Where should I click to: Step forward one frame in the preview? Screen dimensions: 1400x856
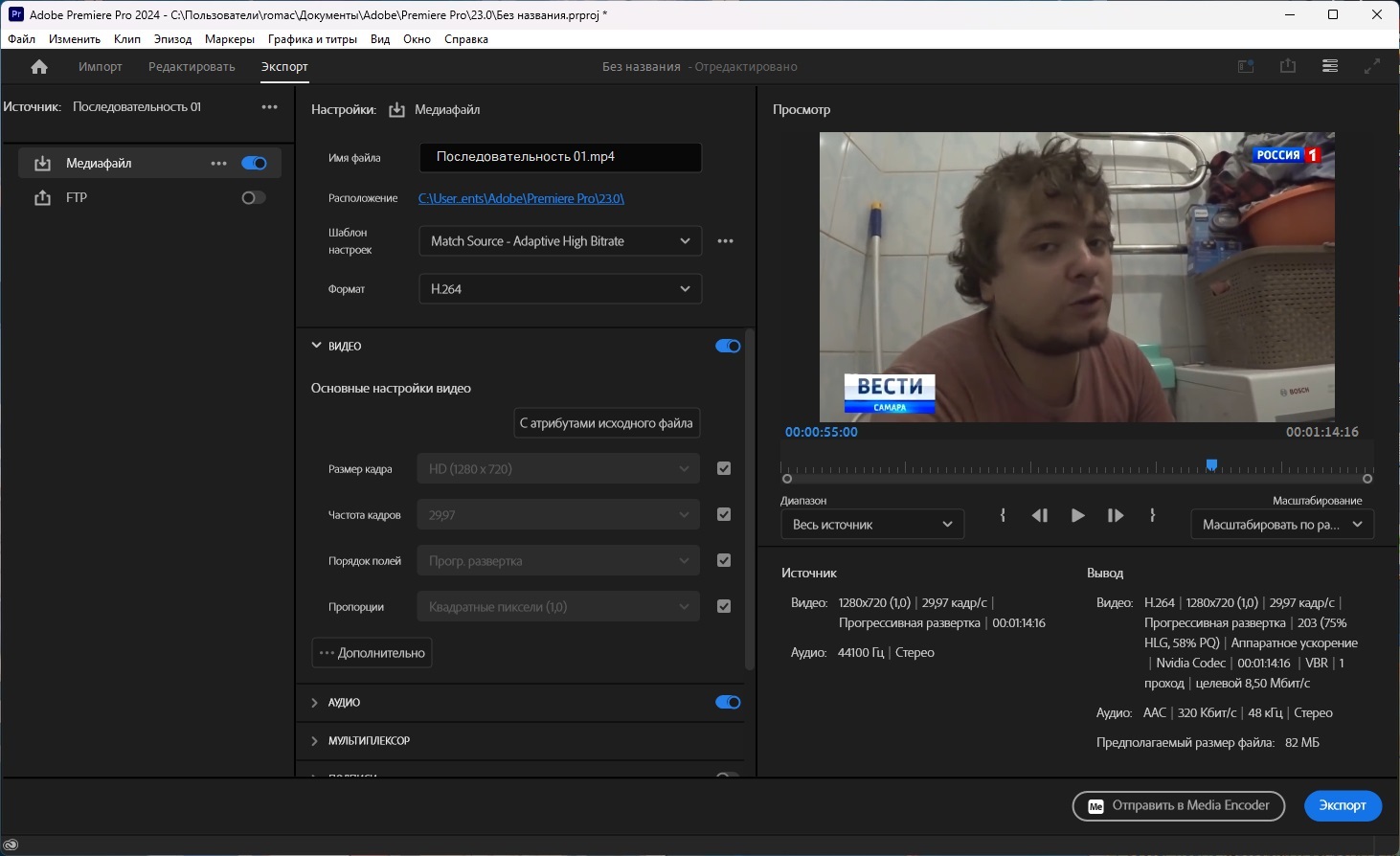coord(1116,515)
